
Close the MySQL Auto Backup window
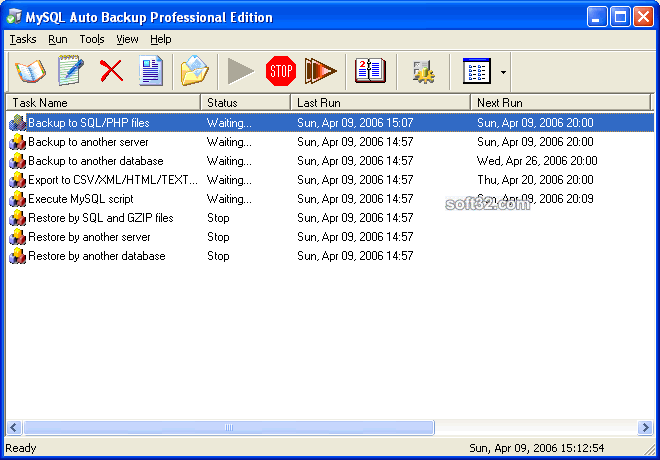(643, 17)
